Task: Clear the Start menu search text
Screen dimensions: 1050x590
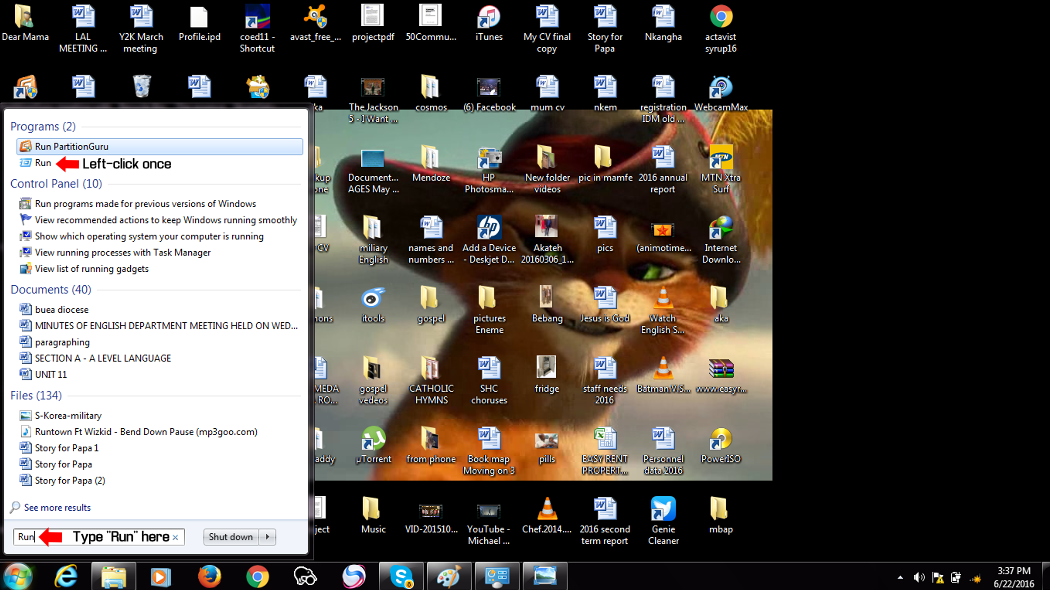Action: [175, 537]
